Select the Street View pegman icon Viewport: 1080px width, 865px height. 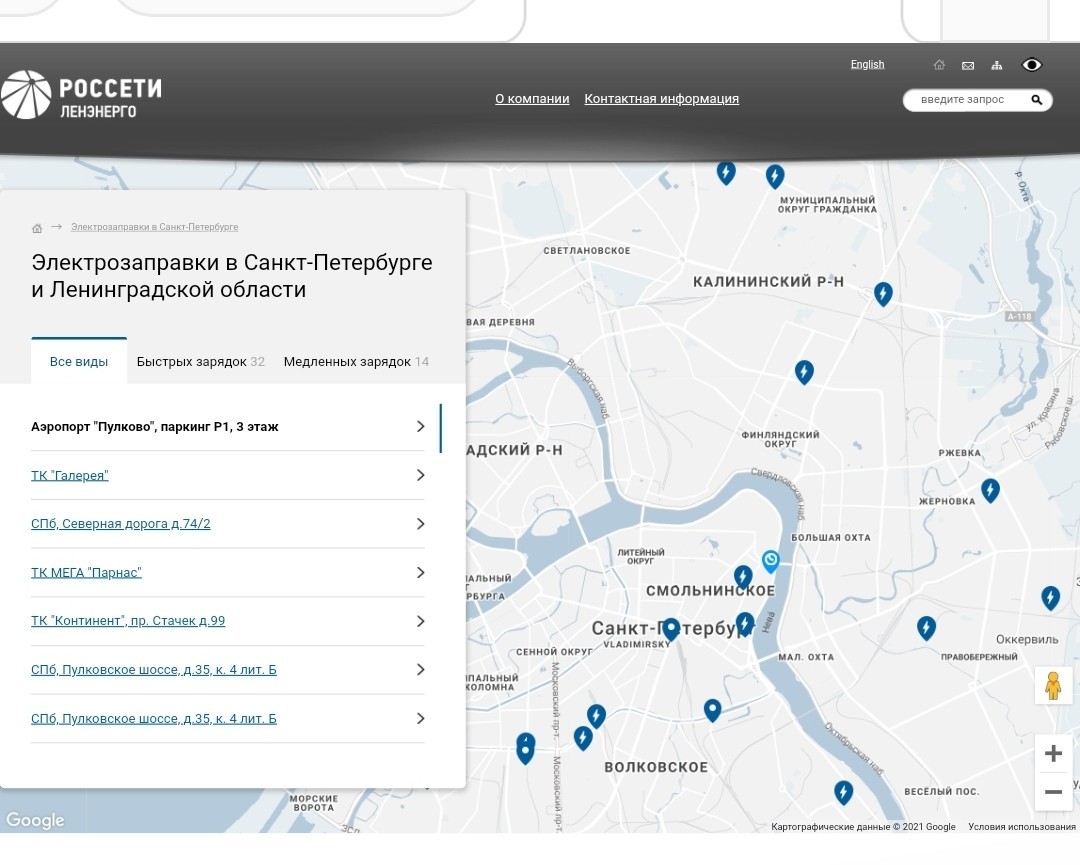pyautogui.click(x=1052, y=686)
